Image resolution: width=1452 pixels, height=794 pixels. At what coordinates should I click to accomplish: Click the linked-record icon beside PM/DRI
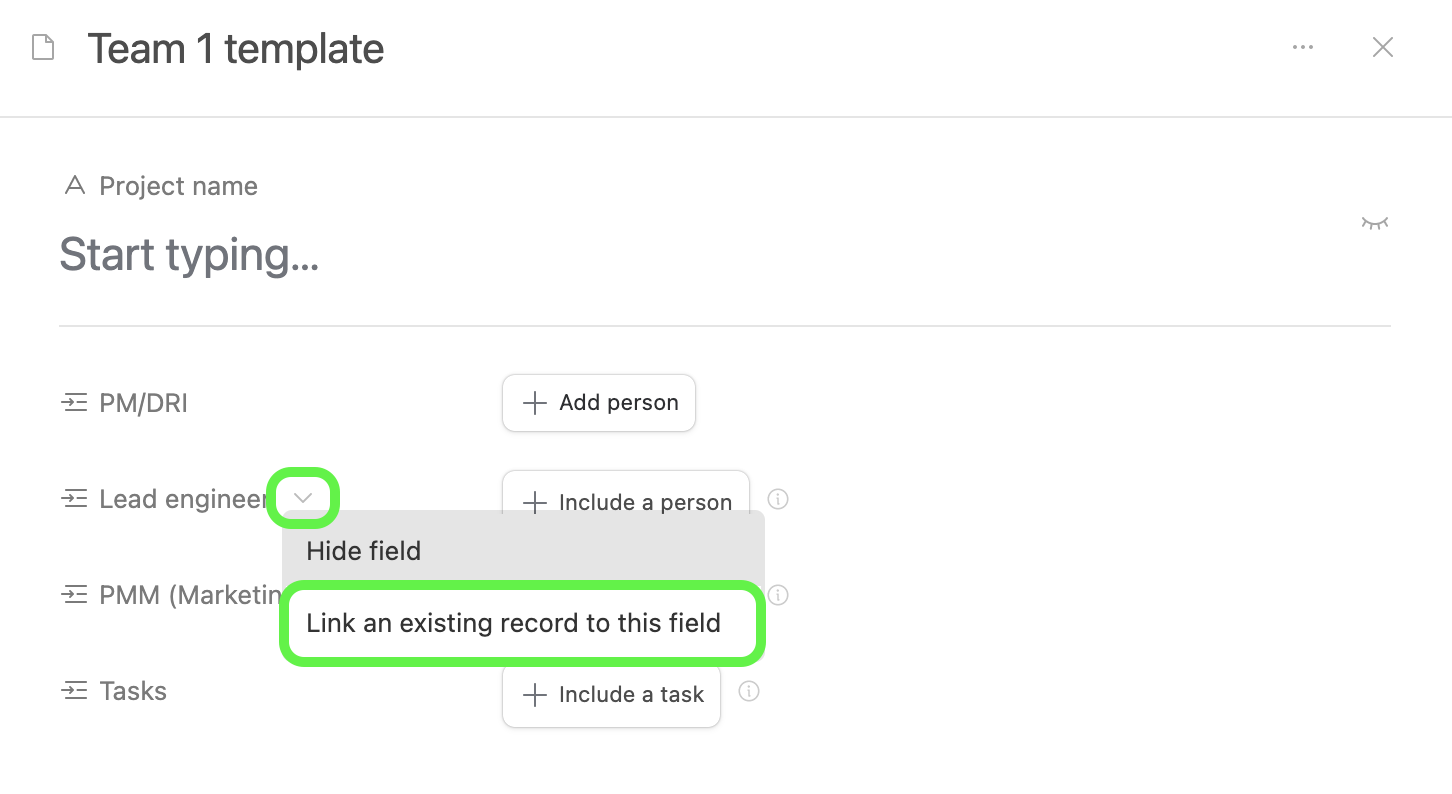pyautogui.click(x=74, y=403)
